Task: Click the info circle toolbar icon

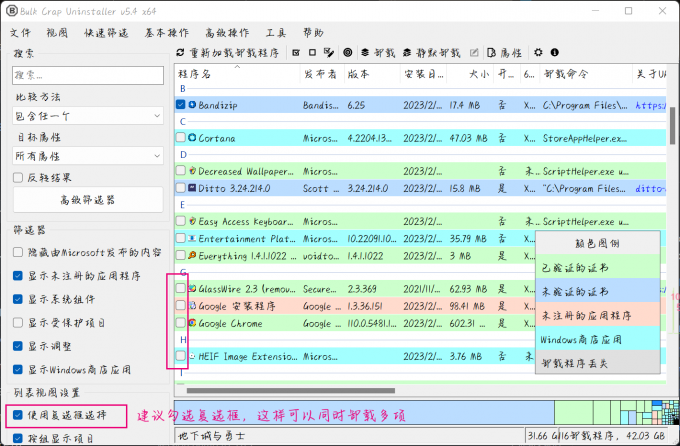Action: 554,52
